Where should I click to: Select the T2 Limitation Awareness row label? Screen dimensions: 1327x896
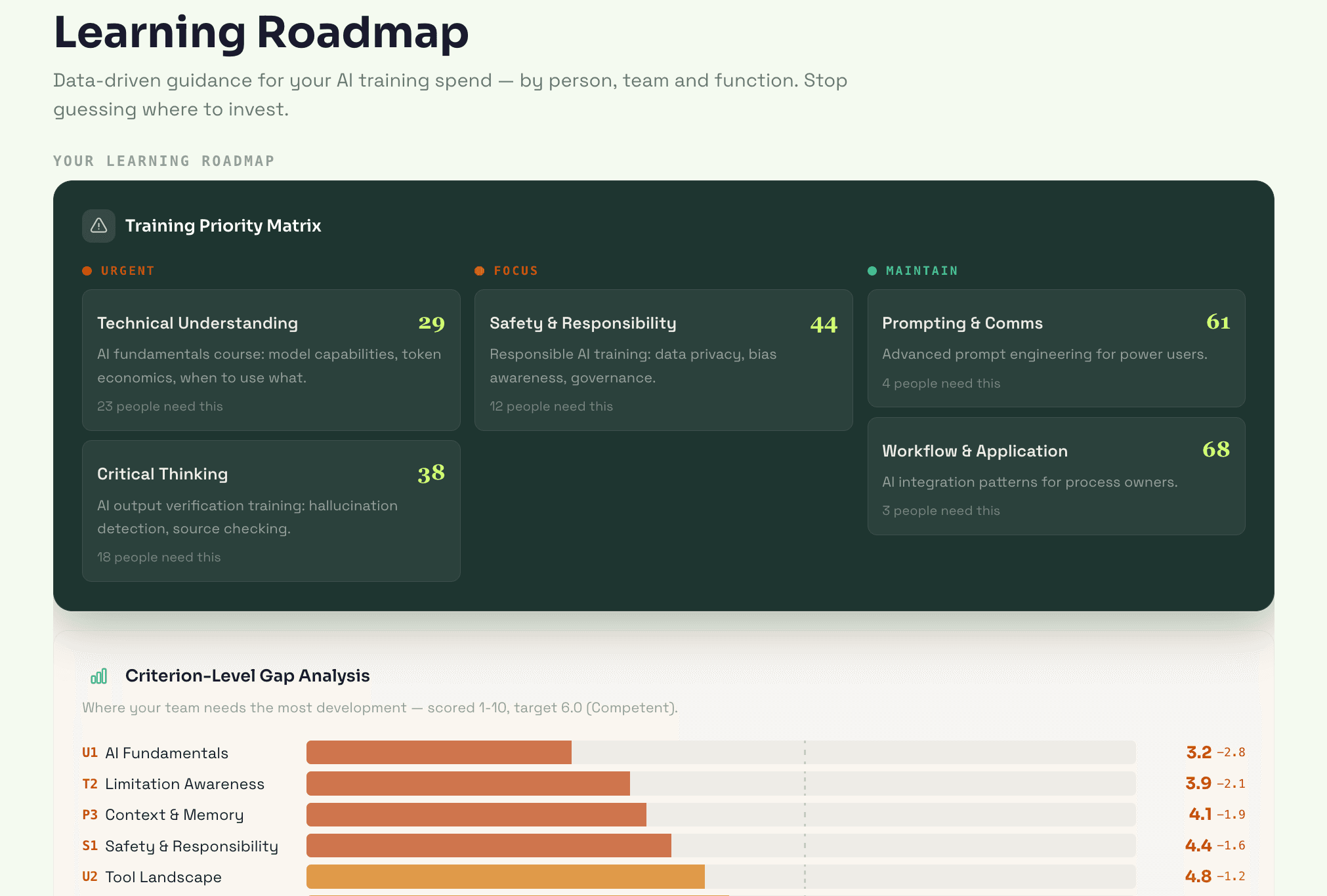[173, 784]
